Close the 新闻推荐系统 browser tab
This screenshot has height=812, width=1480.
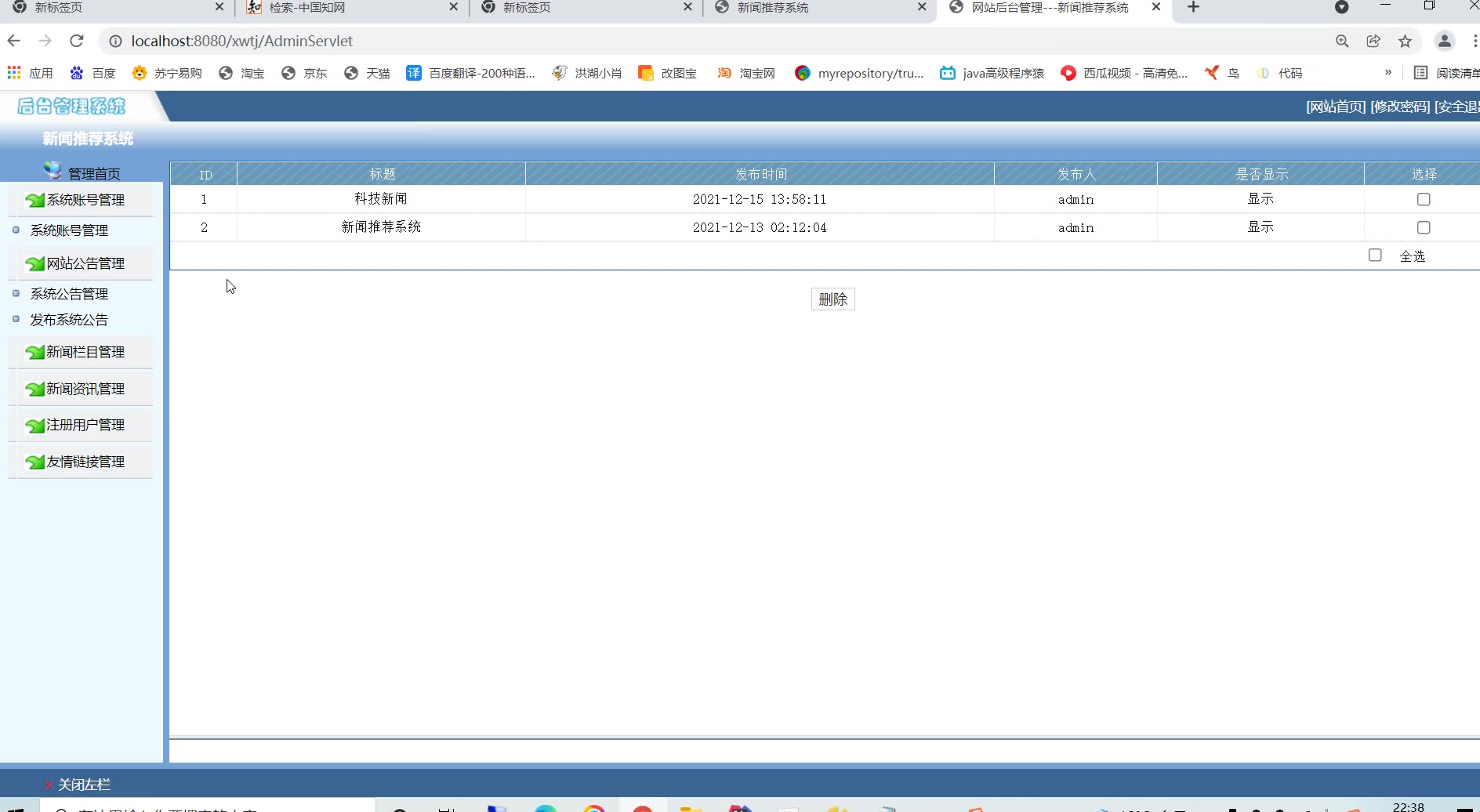point(922,7)
